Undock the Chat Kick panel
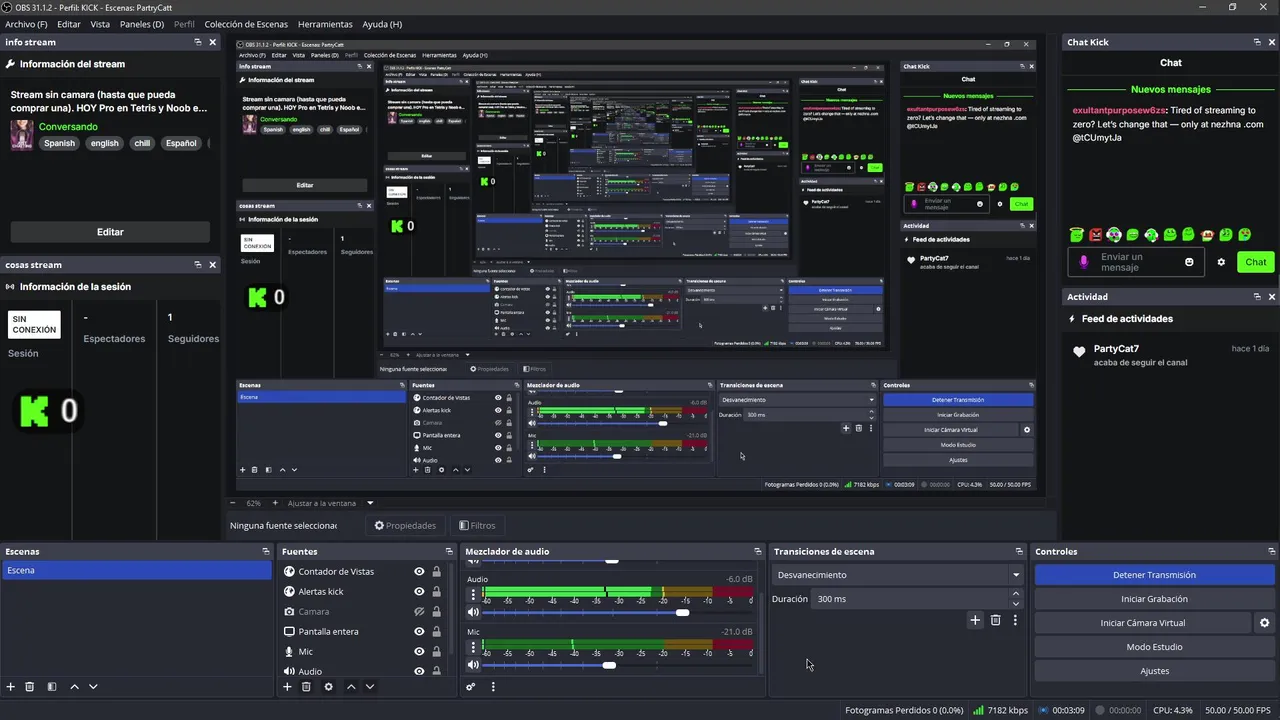The height and width of the screenshot is (720, 1280). pos(1257,42)
